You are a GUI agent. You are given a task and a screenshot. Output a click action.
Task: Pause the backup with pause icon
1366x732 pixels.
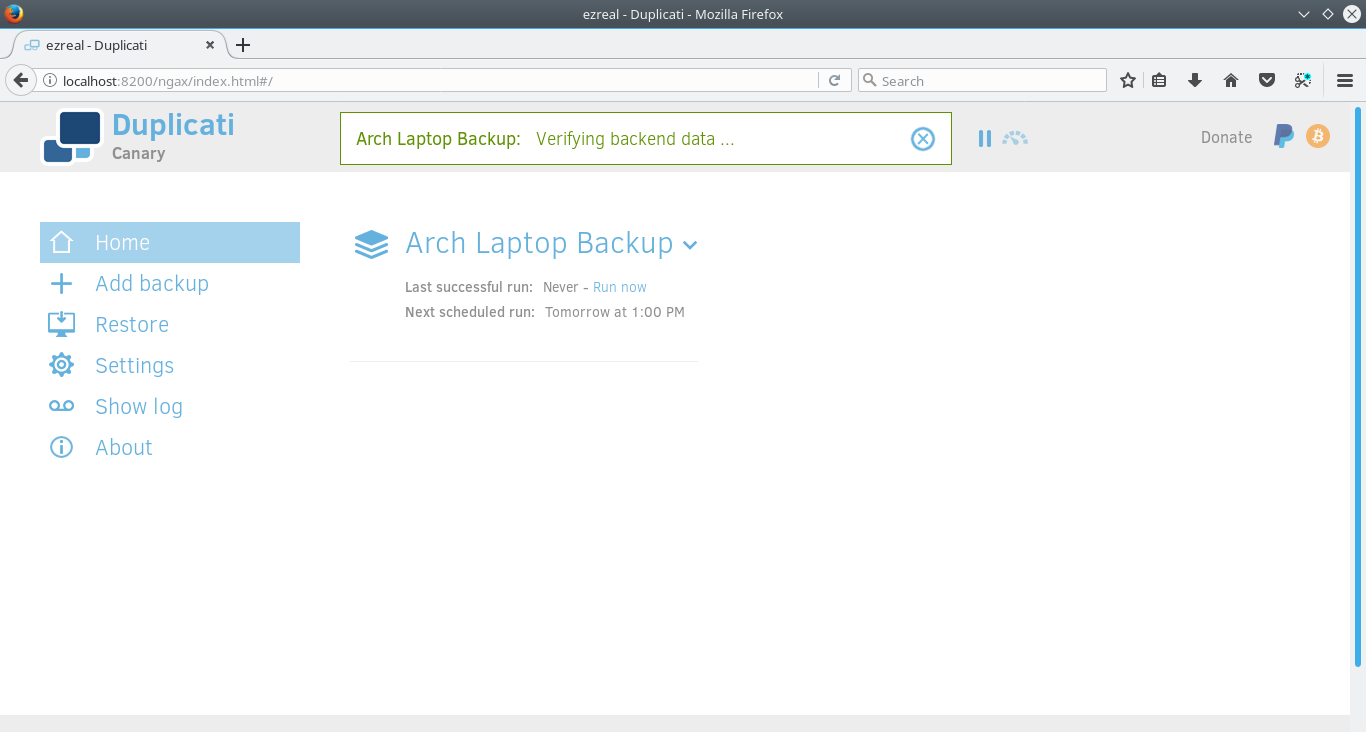coord(985,139)
